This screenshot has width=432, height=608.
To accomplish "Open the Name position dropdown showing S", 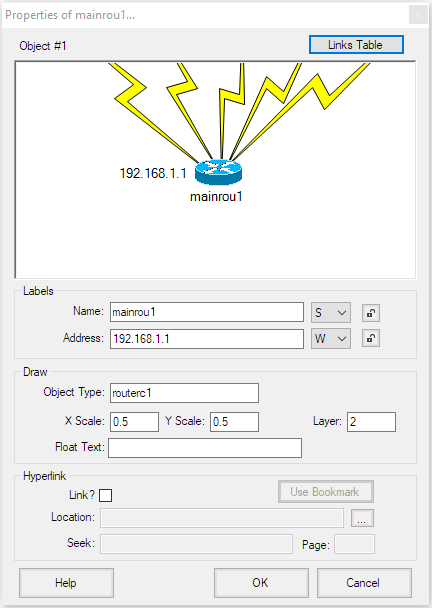I will pyautogui.click(x=331, y=313).
